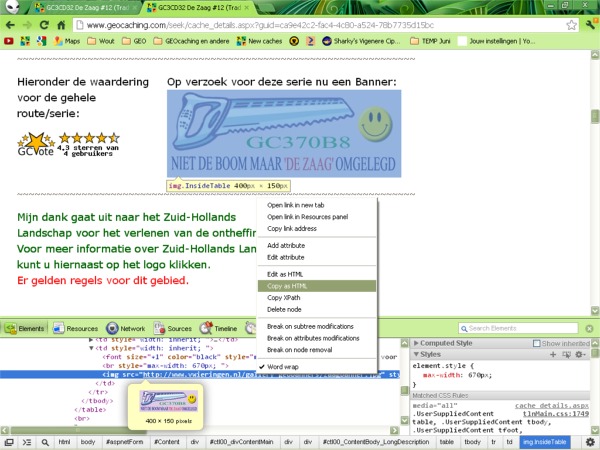Switch to the Timeline devtools panel
The height and width of the screenshot is (450, 600).
(x=218, y=328)
